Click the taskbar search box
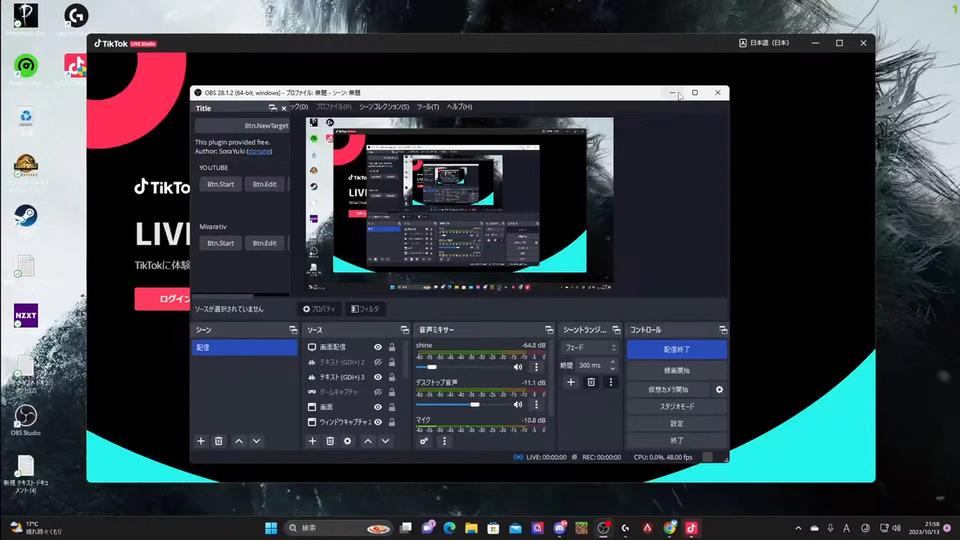Image resolution: width=960 pixels, height=540 pixels. (x=338, y=528)
